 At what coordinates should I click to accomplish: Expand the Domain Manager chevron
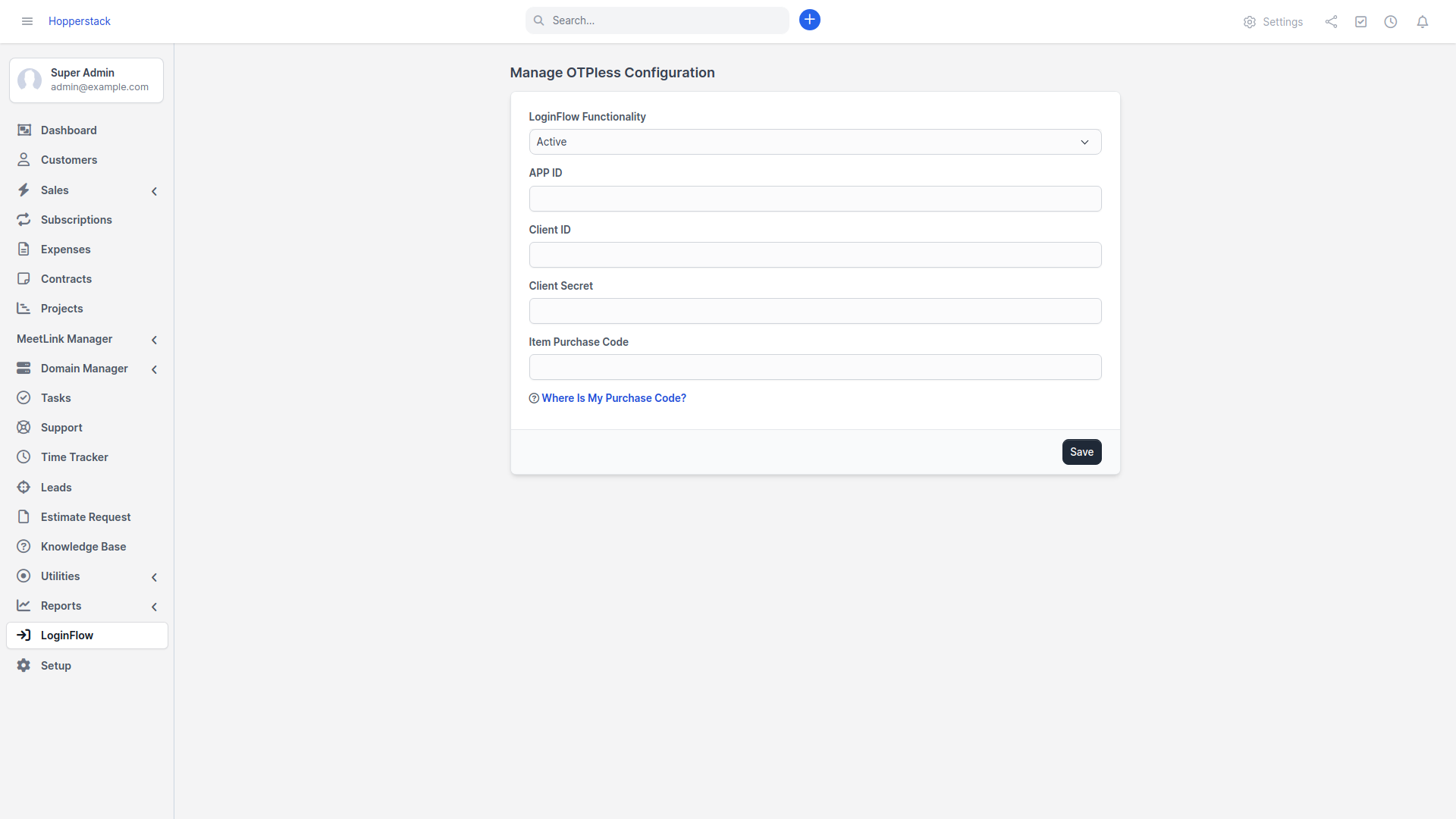point(154,369)
